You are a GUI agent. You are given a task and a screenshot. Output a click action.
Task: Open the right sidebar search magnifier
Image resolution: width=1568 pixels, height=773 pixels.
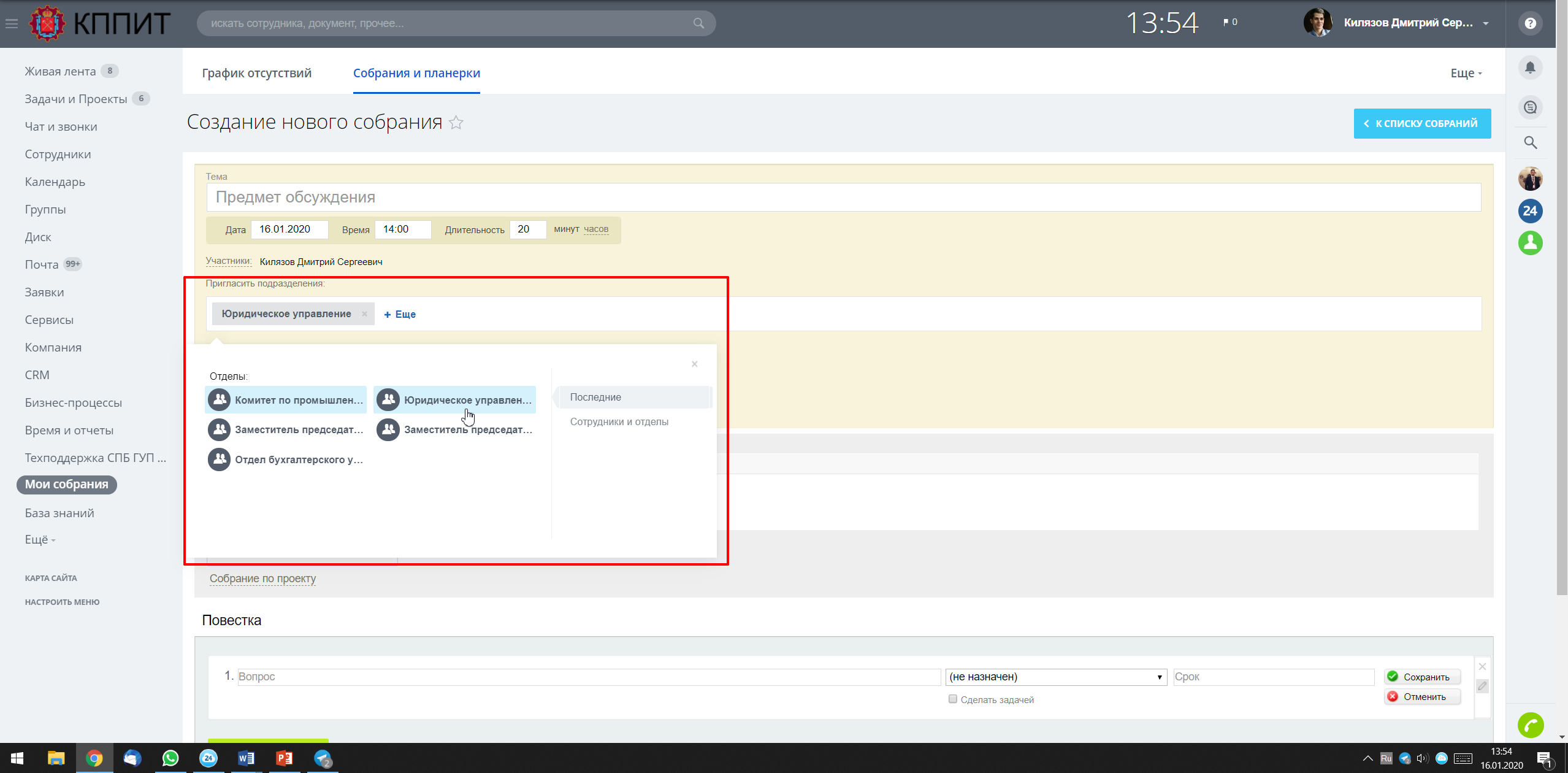tap(1530, 143)
